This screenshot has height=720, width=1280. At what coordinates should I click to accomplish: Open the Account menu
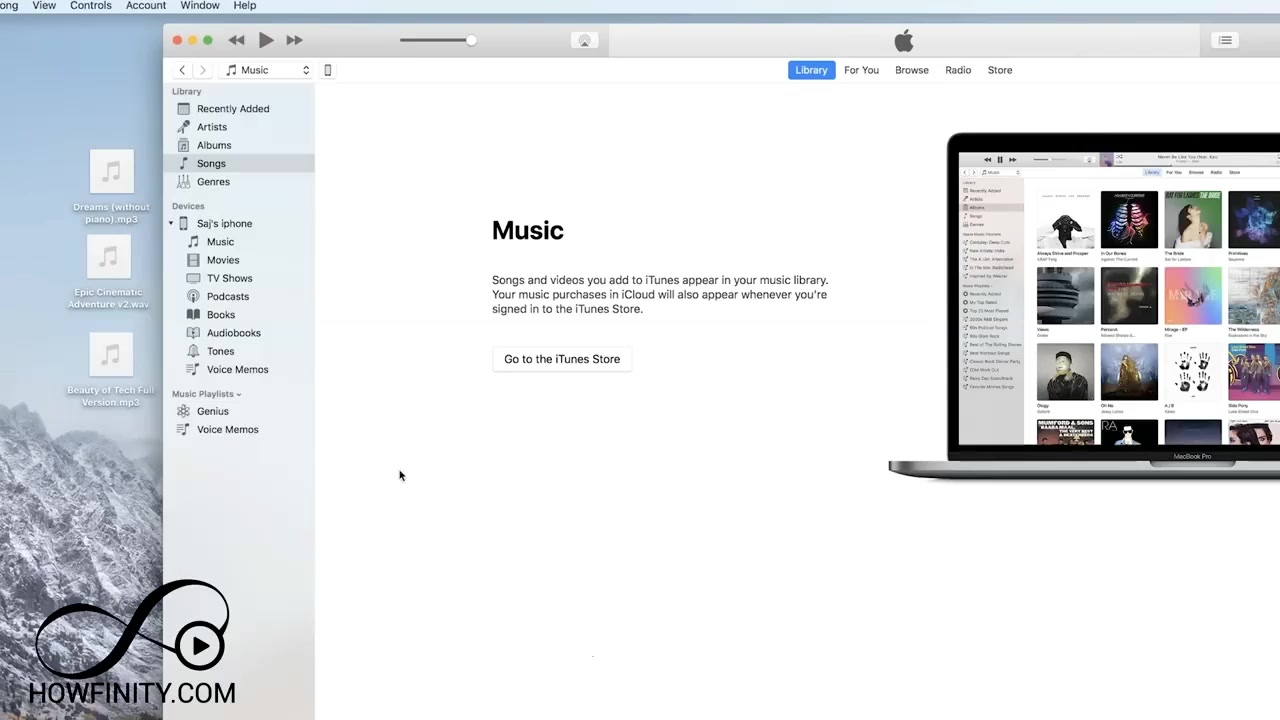coord(146,5)
